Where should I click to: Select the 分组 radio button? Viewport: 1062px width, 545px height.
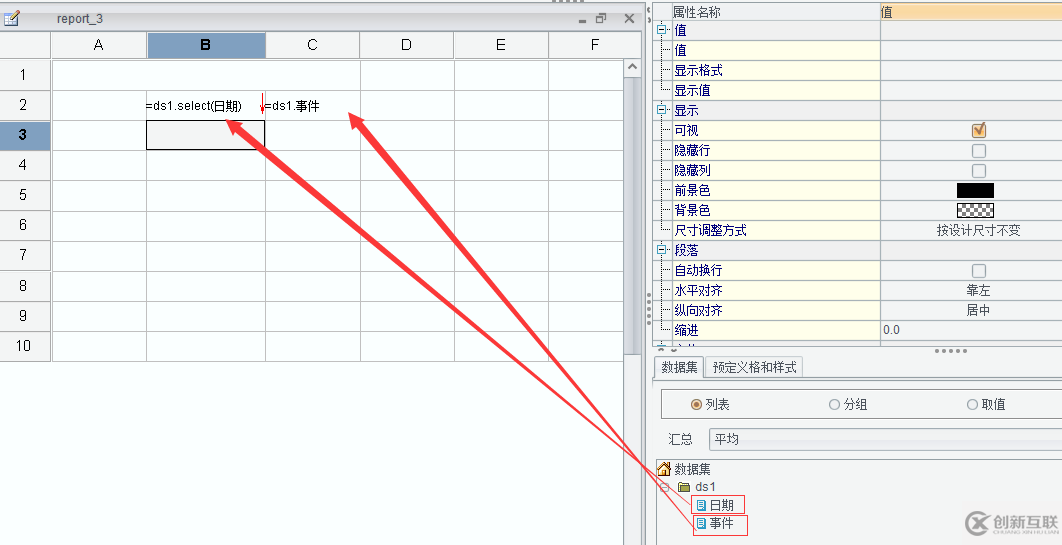(834, 404)
